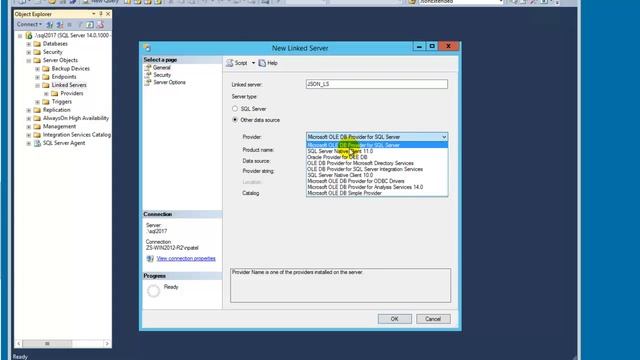Screen dimensions: 640x360
Task: Click the Disconnect icon in Object Explorer toolbar
Action: [60, 24]
